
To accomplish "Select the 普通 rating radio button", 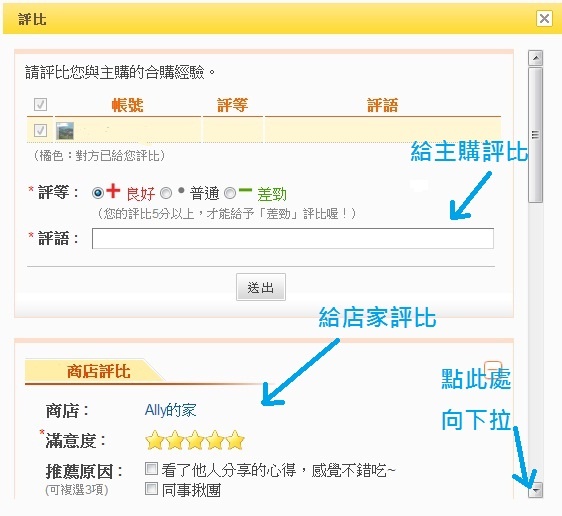I will (166, 193).
